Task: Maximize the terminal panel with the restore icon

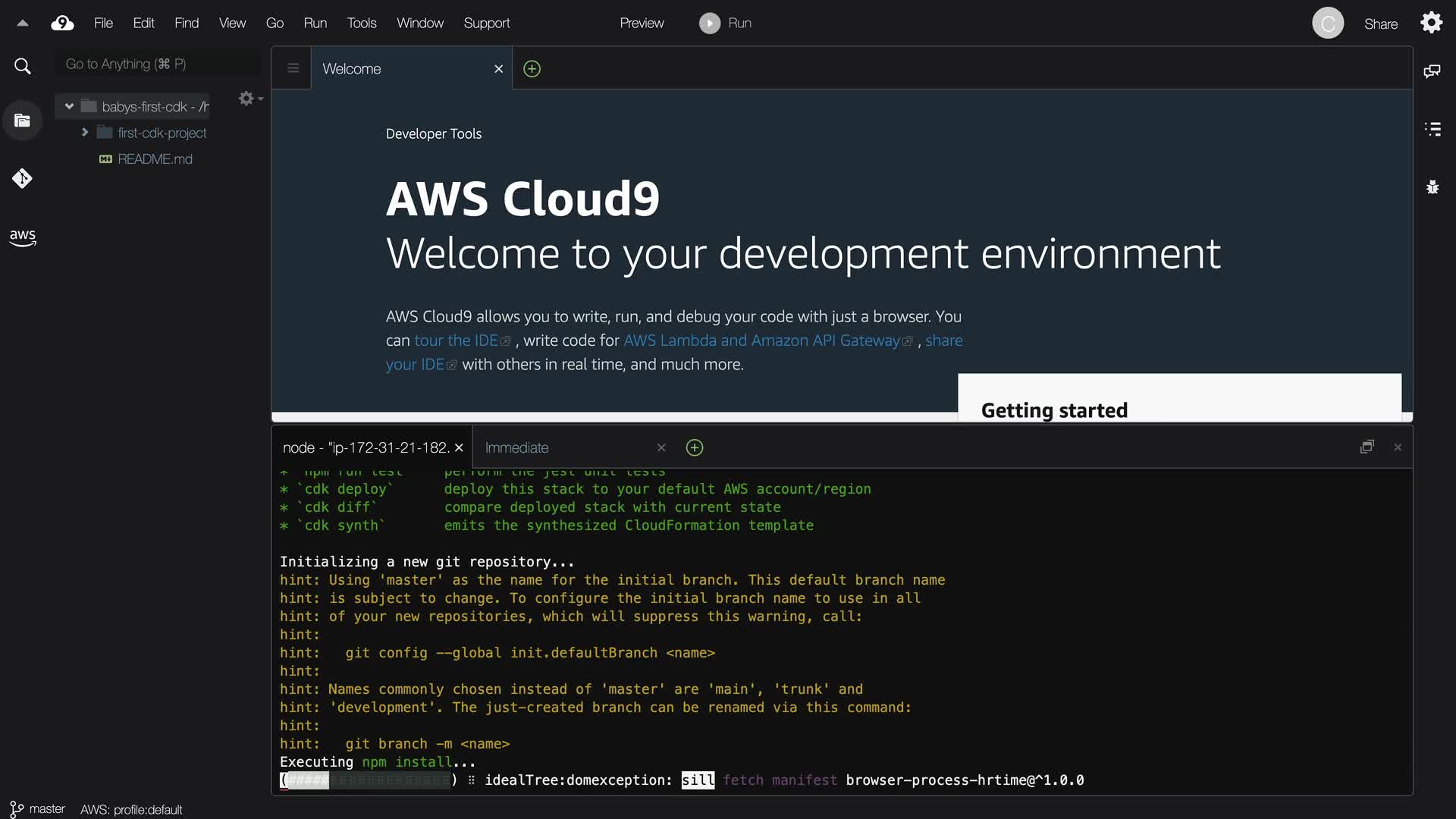Action: [1367, 447]
